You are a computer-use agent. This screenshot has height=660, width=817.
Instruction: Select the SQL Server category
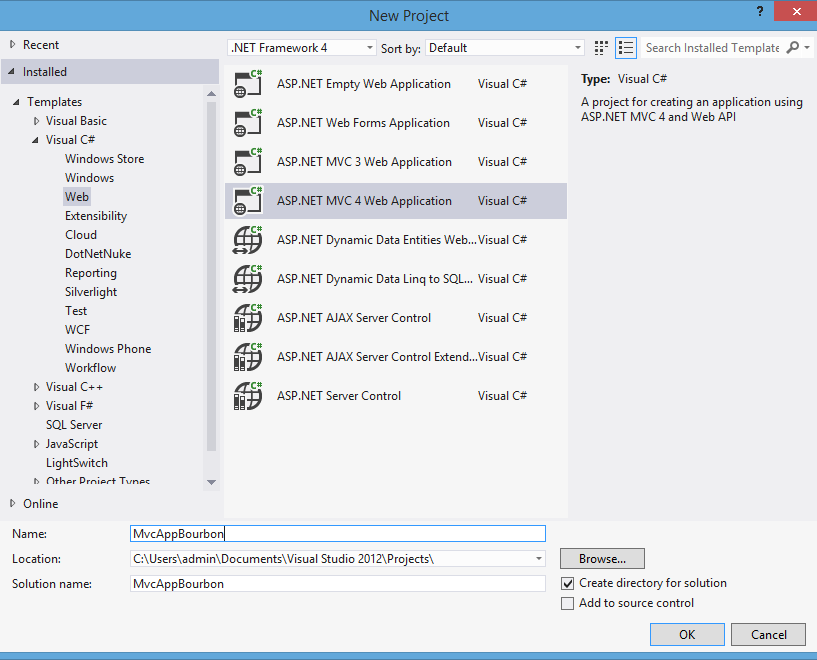click(74, 425)
